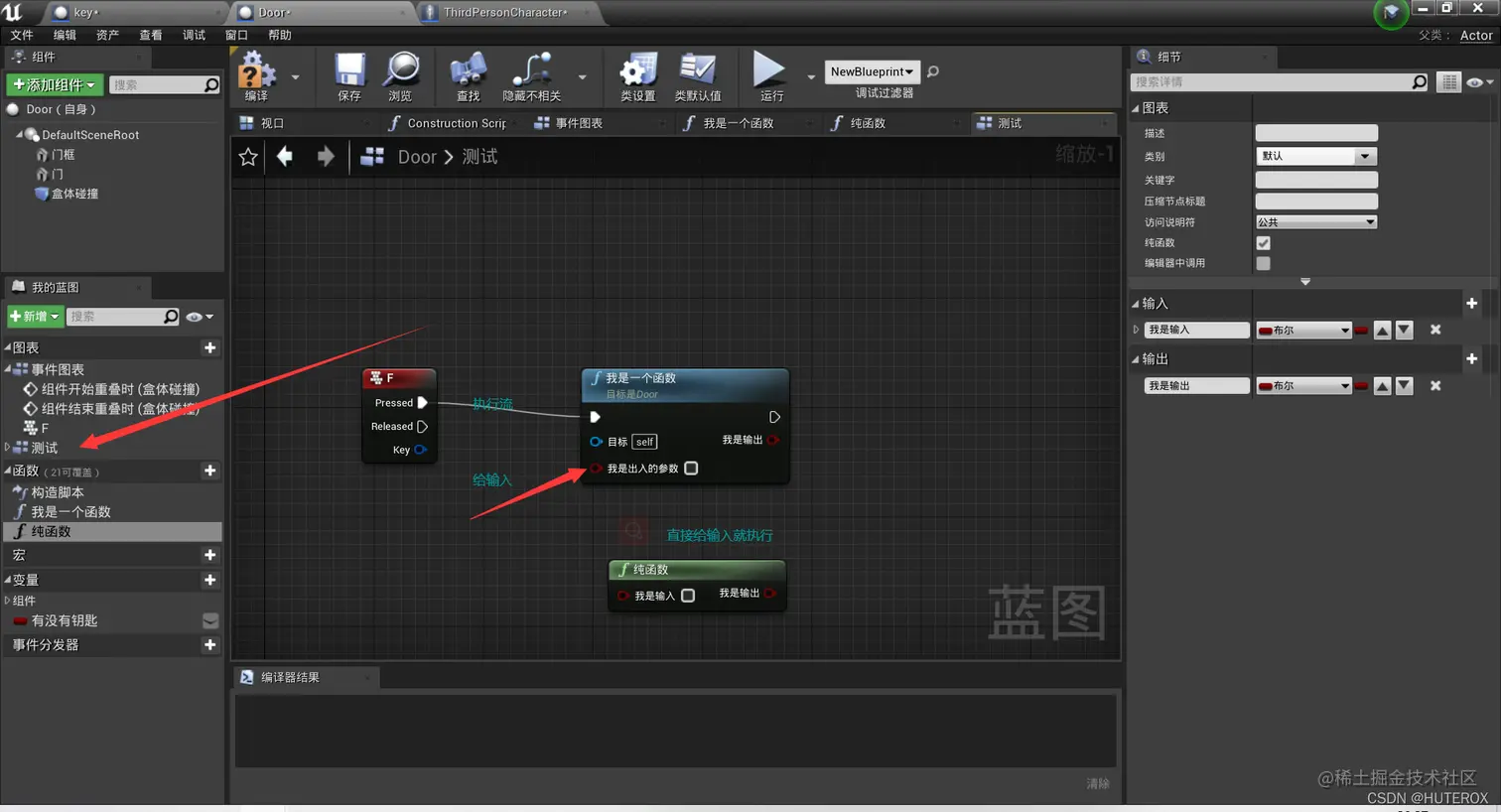Select the 有没有钥匙 variable
This screenshot has height=812, width=1501.
tap(65, 620)
